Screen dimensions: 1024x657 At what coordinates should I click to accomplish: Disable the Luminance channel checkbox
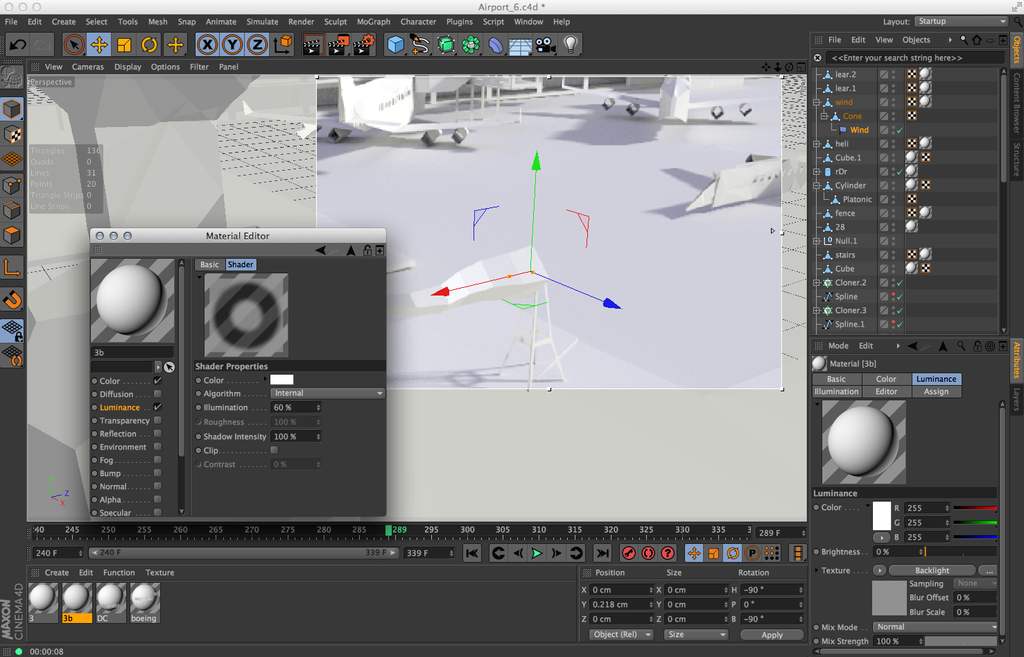coord(157,407)
